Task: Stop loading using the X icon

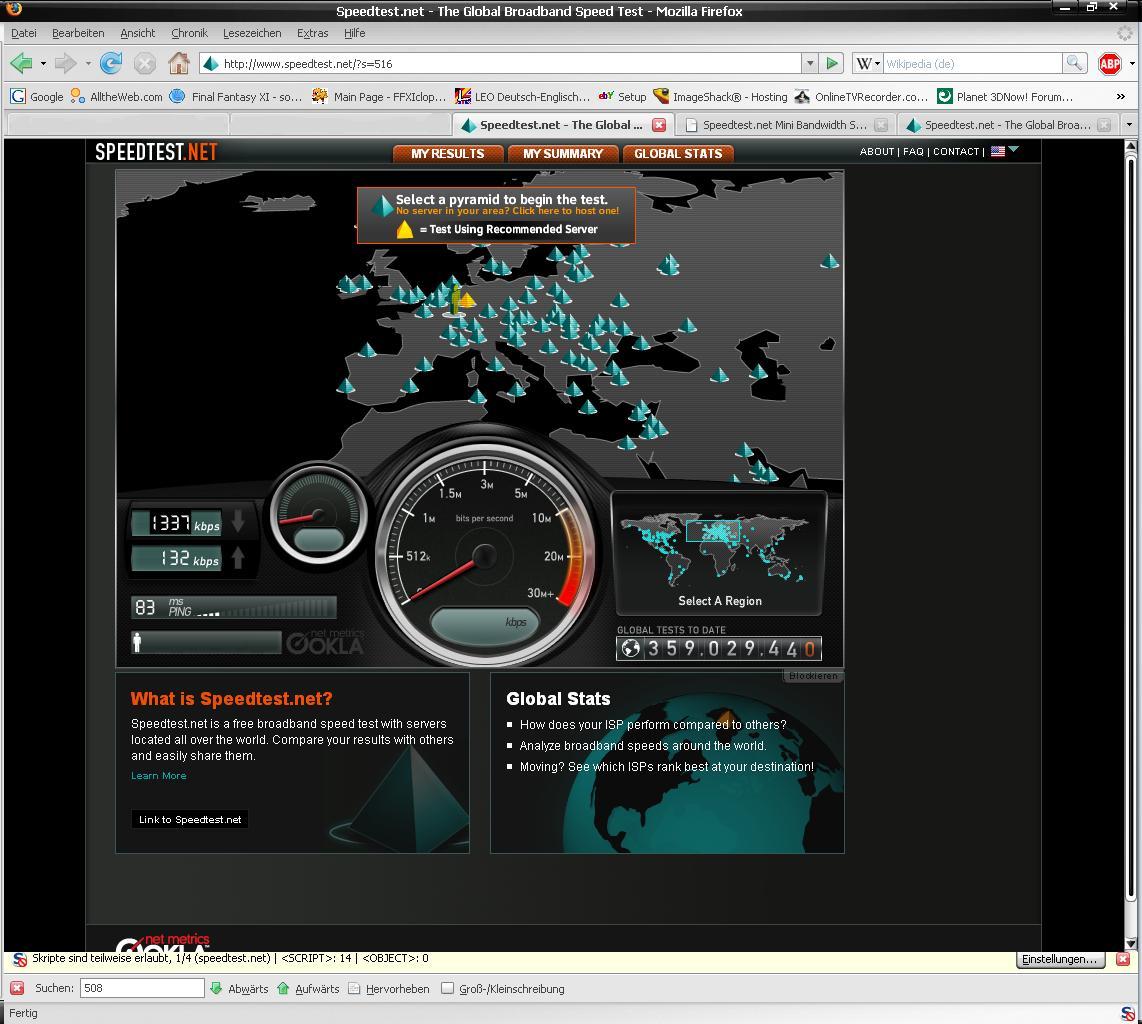Action: 145,64
